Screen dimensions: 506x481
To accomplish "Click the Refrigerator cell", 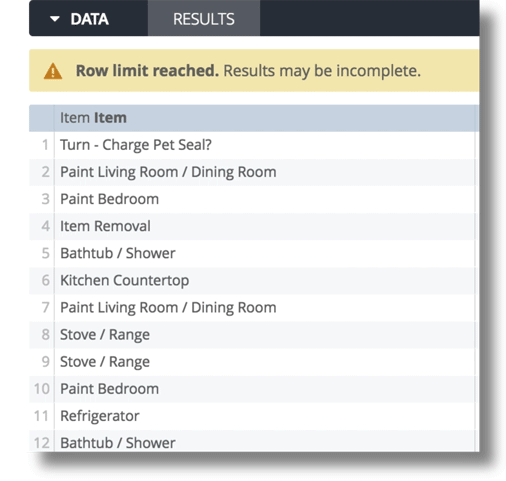I will coord(265,416).
